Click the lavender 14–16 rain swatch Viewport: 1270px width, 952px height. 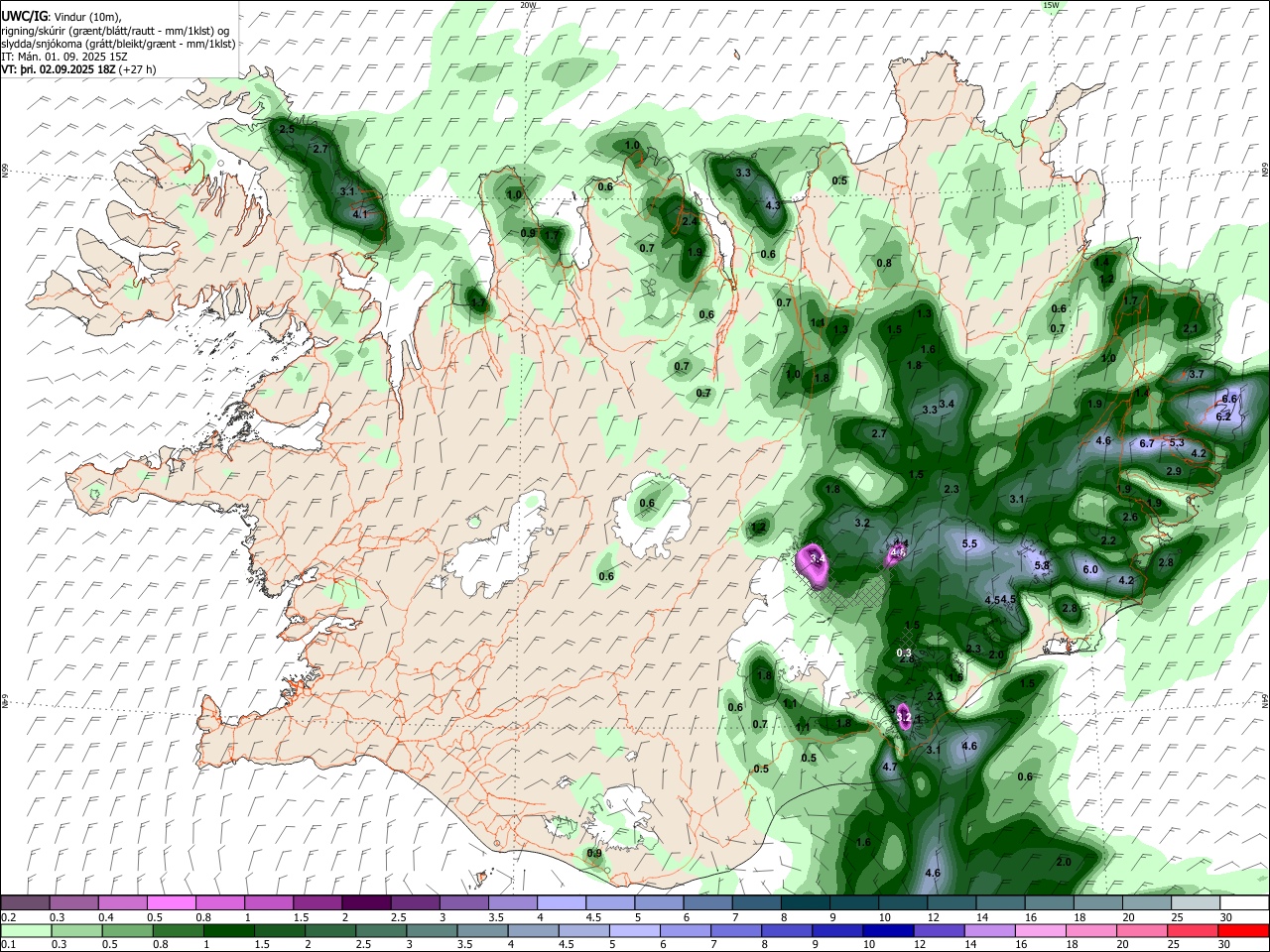989,930
